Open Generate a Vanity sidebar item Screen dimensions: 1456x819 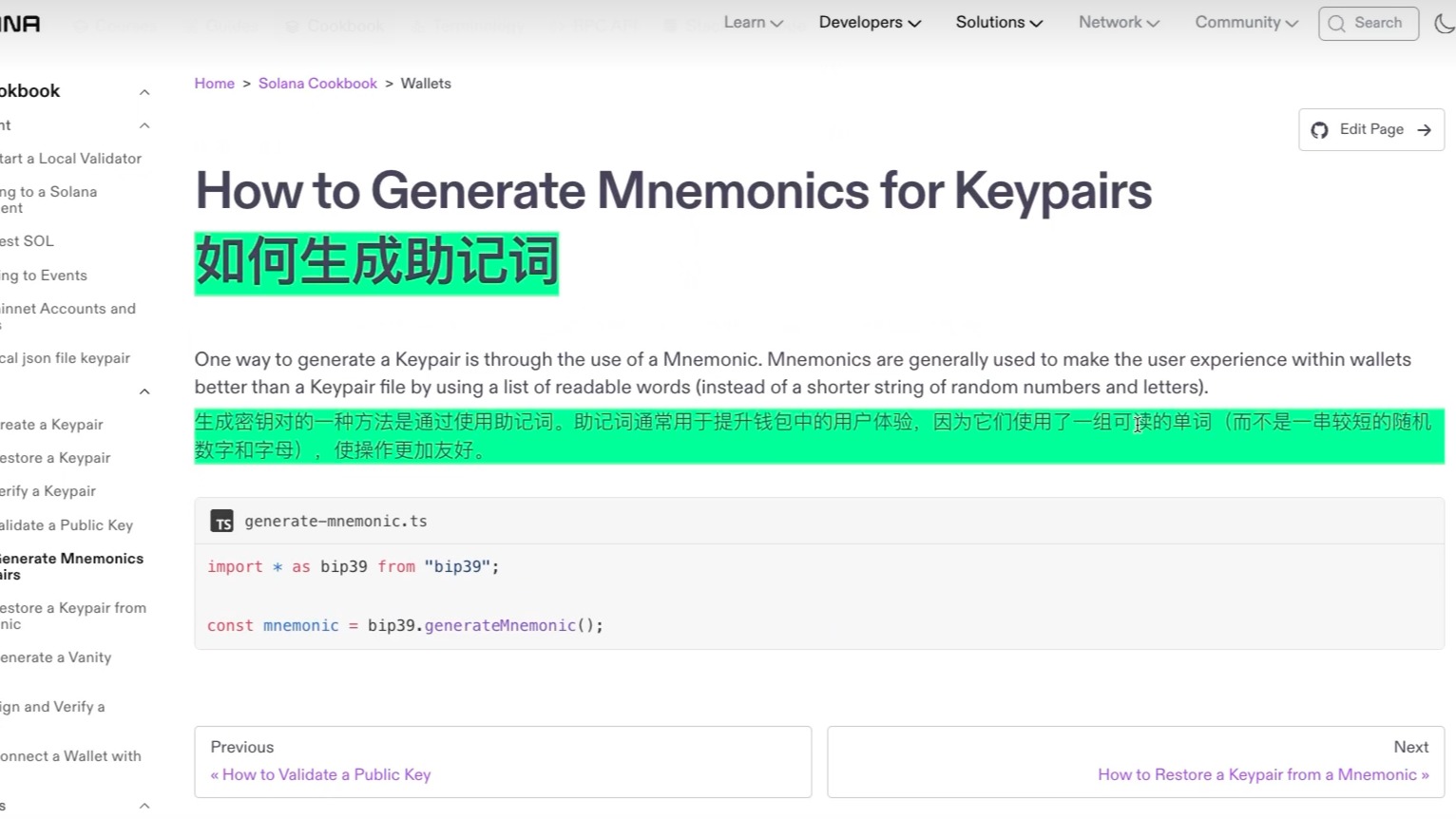[56, 657]
